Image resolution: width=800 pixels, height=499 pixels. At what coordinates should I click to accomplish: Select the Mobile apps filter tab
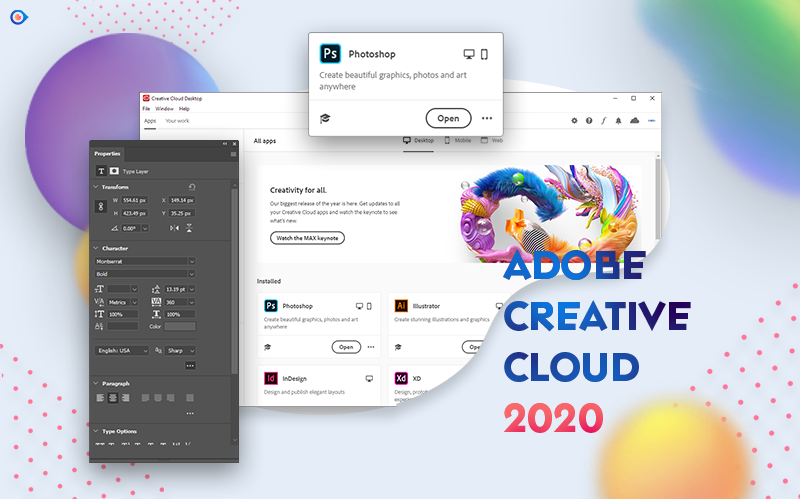[x=458, y=140]
